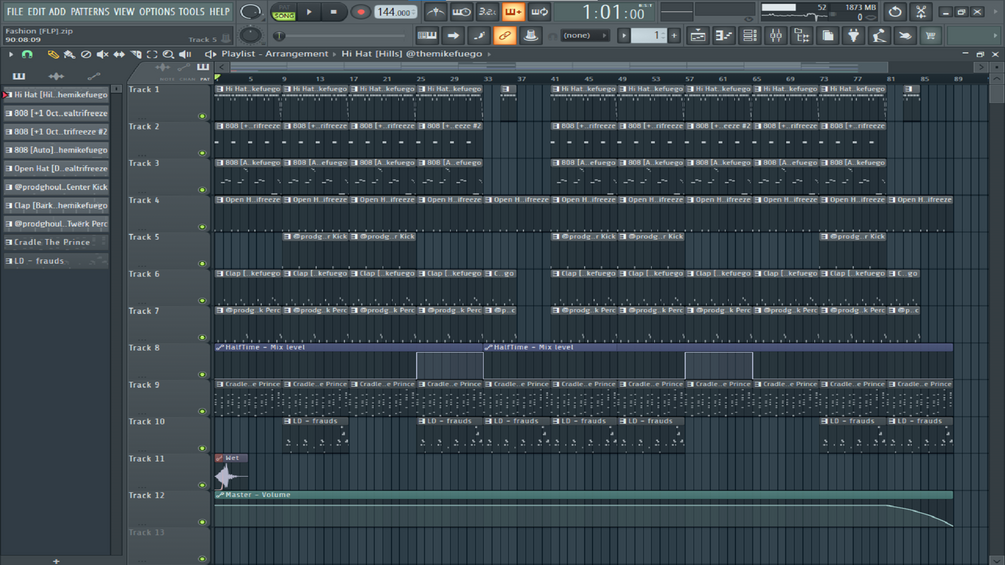
Task: Select the Slice tool
Action: pos(136,54)
